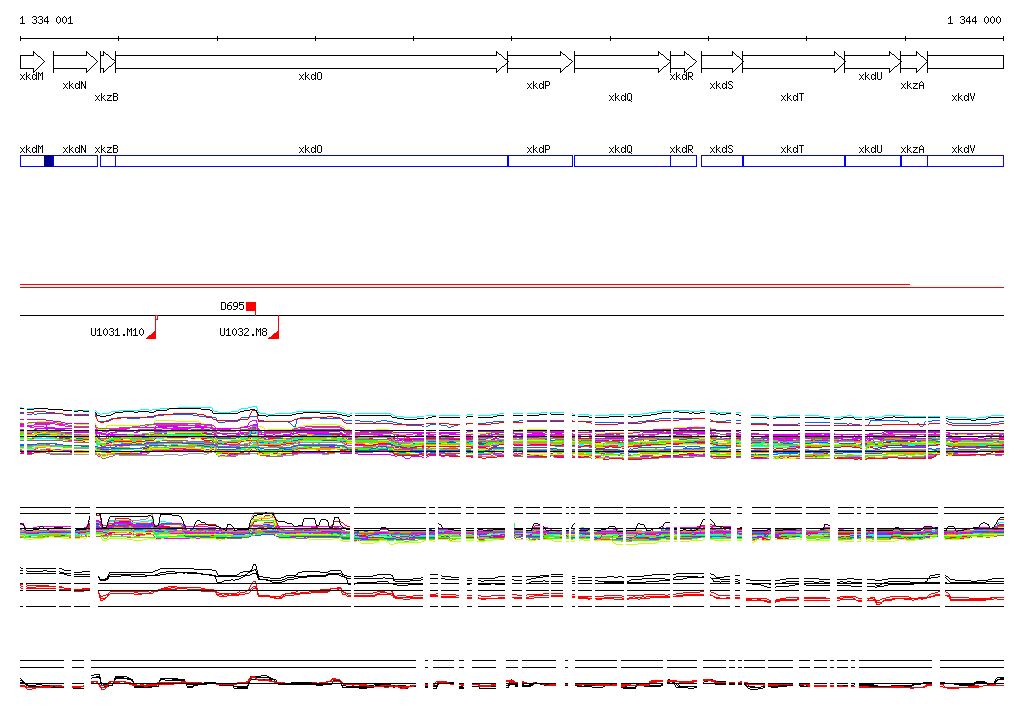This screenshot has height=714, width=1024.
Task: Click the xkdR gene arrow
Action: 684,62
